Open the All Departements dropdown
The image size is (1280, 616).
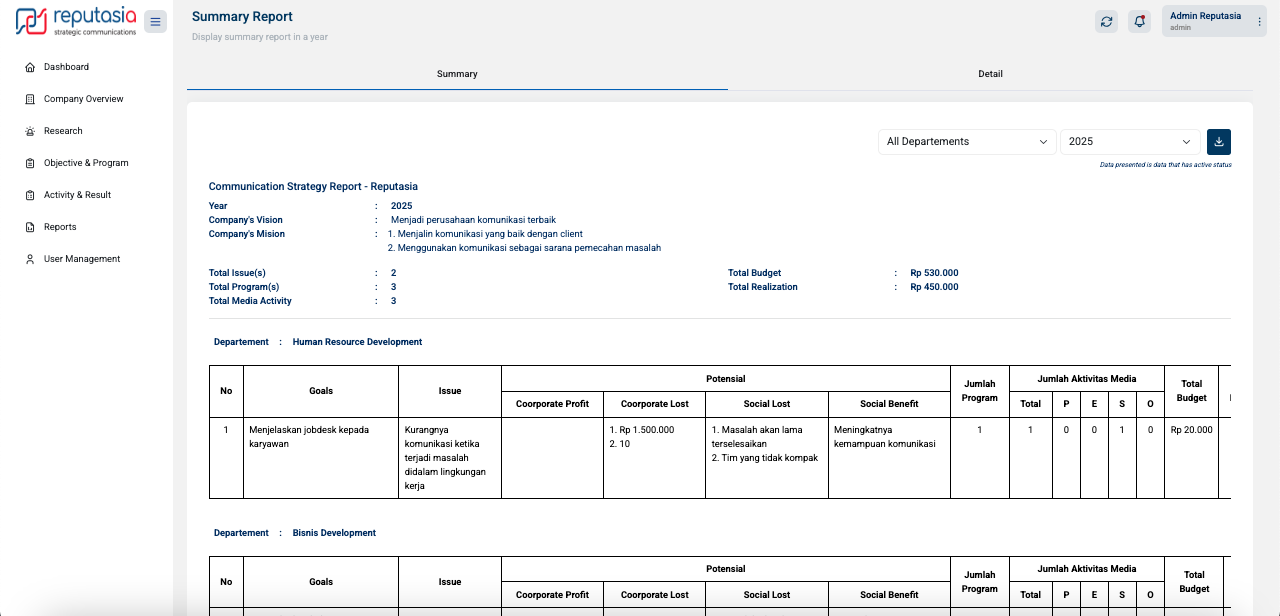point(966,142)
